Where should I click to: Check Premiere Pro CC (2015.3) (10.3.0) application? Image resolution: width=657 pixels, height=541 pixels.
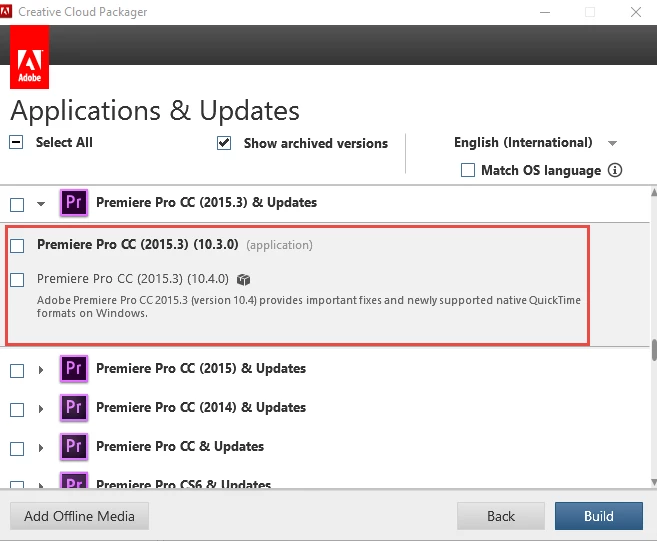(17, 246)
